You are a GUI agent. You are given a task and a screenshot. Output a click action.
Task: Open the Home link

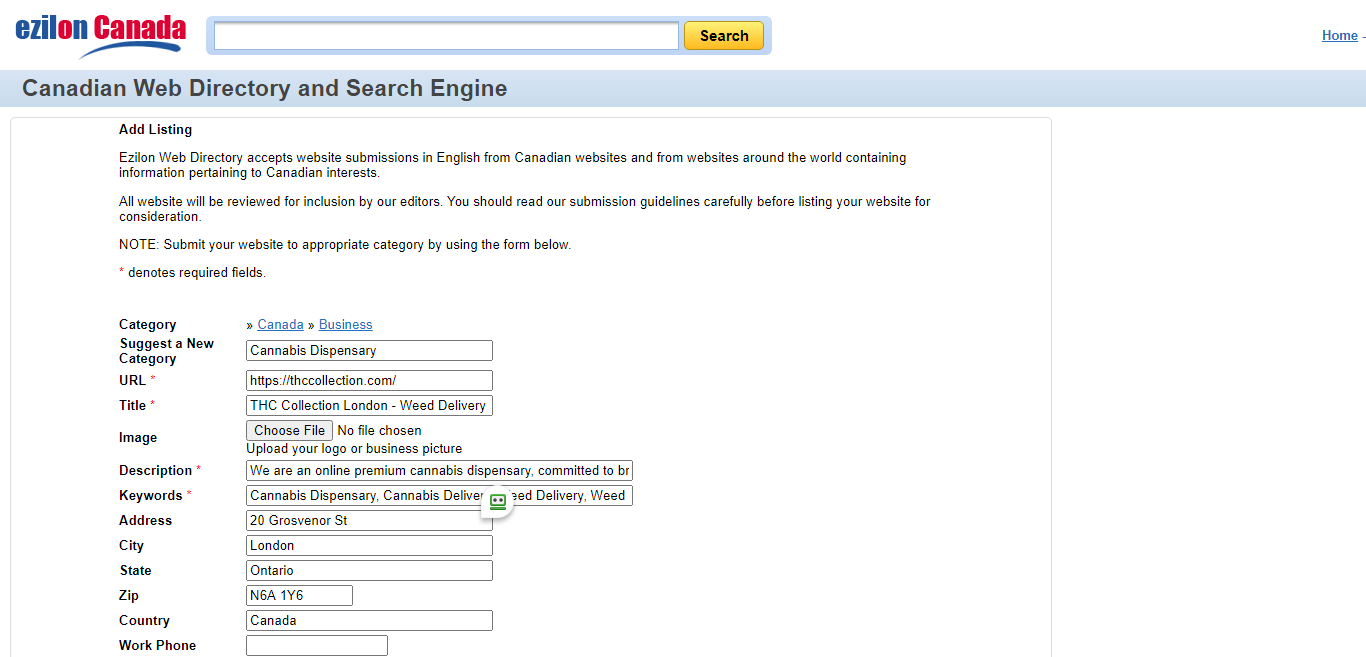tap(1340, 35)
